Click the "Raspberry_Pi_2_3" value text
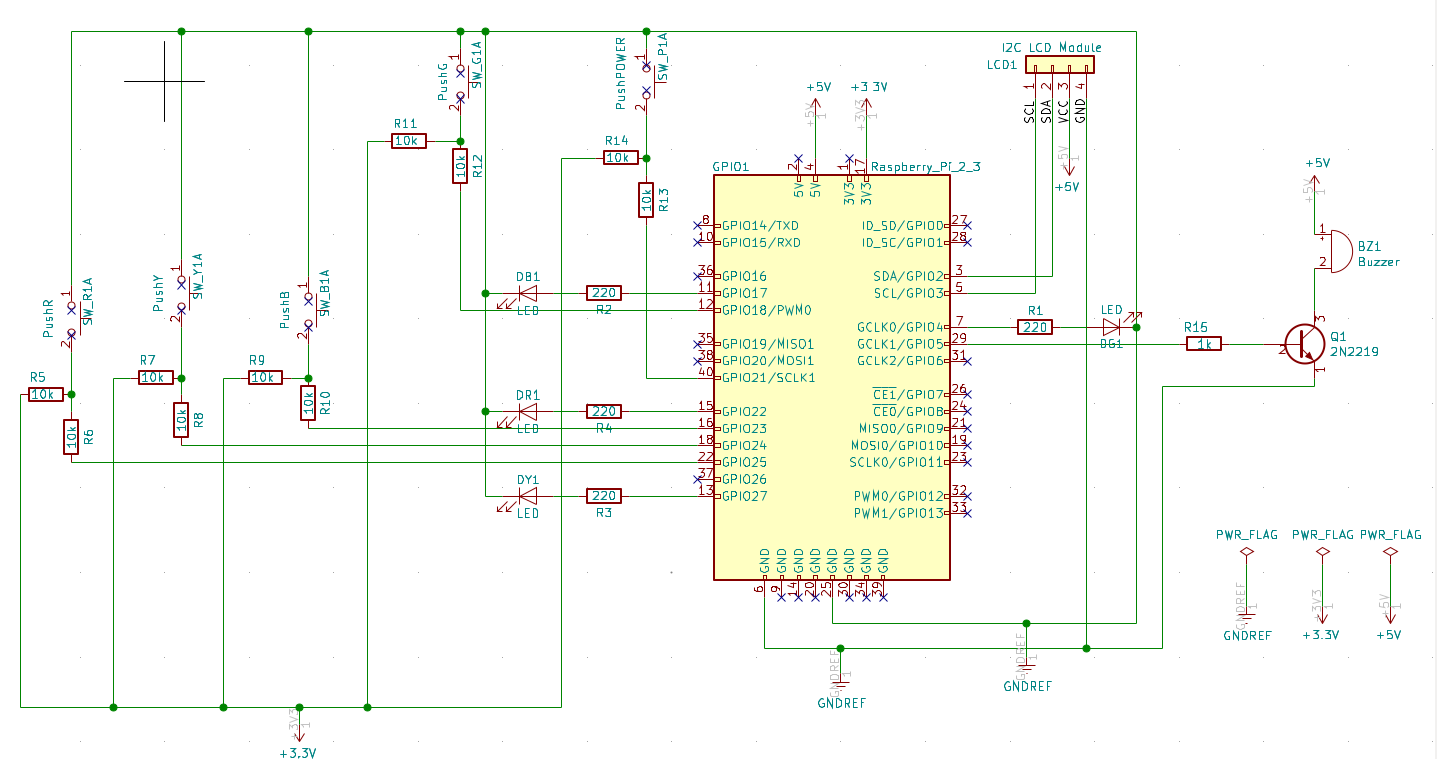The height and width of the screenshot is (759, 1437). [926, 167]
